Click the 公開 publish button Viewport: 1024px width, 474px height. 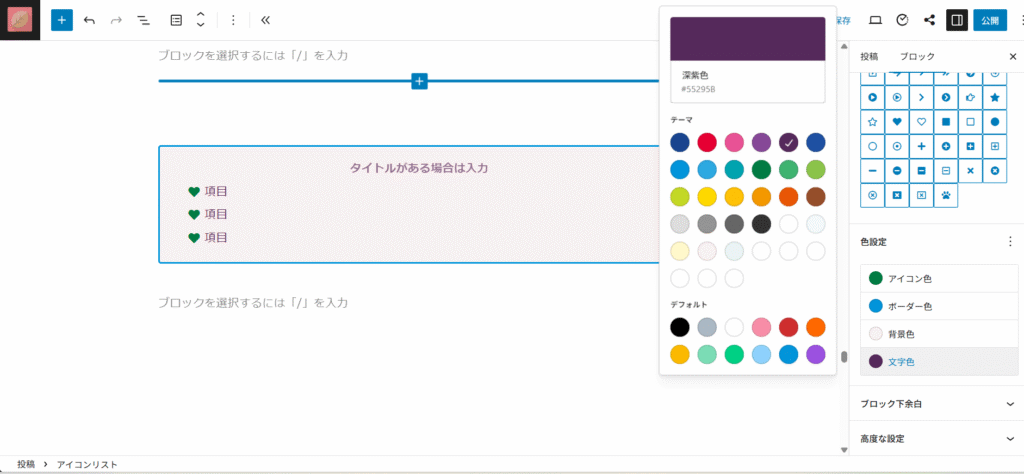[x=989, y=20]
